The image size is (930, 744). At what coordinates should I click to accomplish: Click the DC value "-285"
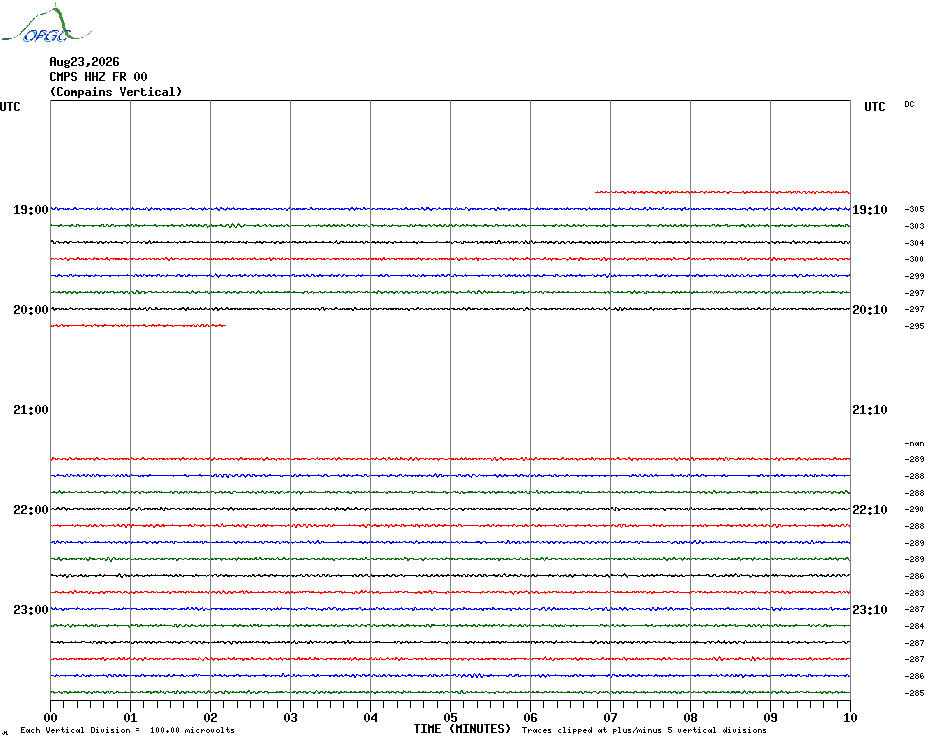[914, 693]
